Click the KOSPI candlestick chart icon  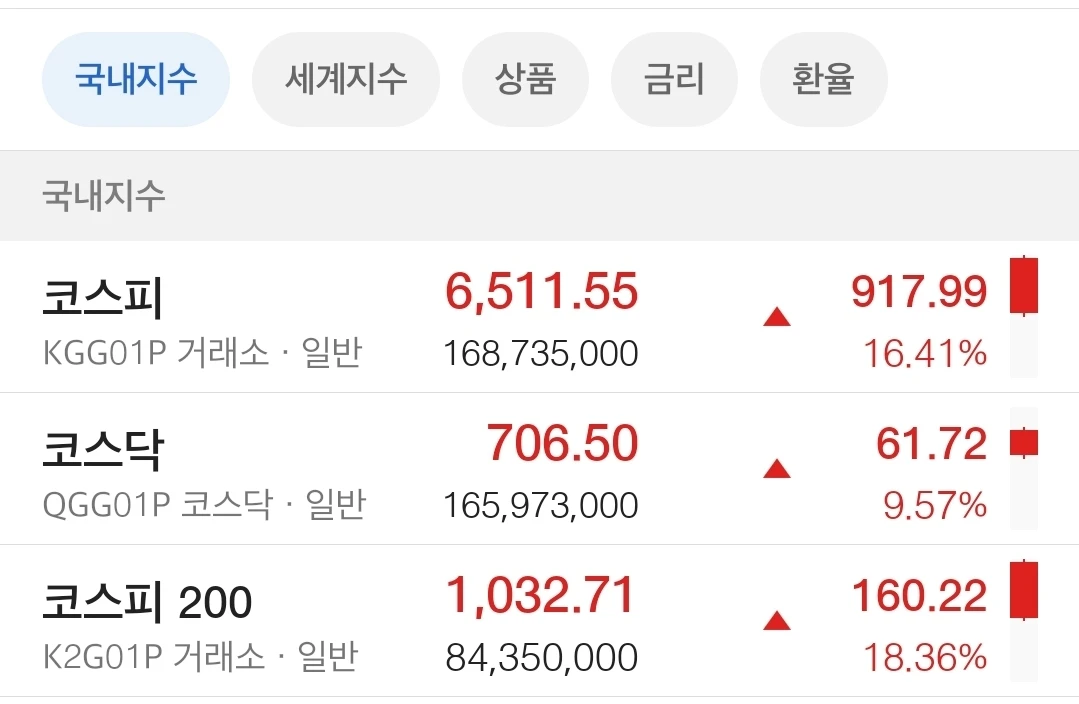(1024, 317)
